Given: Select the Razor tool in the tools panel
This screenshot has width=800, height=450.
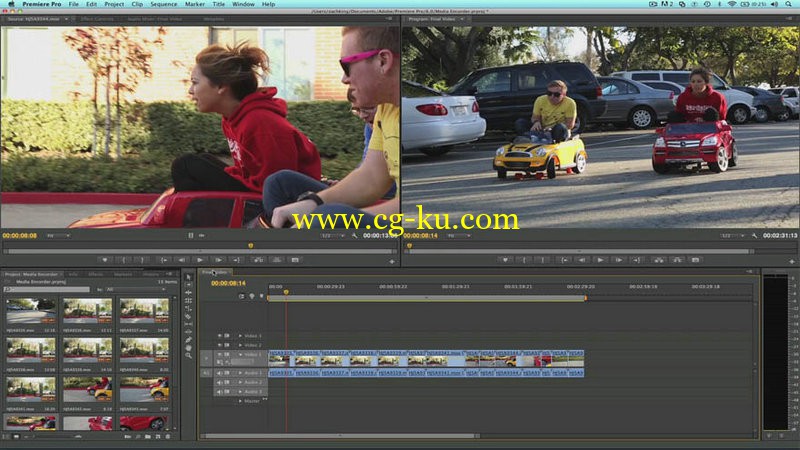Looking at the screenshot, I should pos(188,316).
